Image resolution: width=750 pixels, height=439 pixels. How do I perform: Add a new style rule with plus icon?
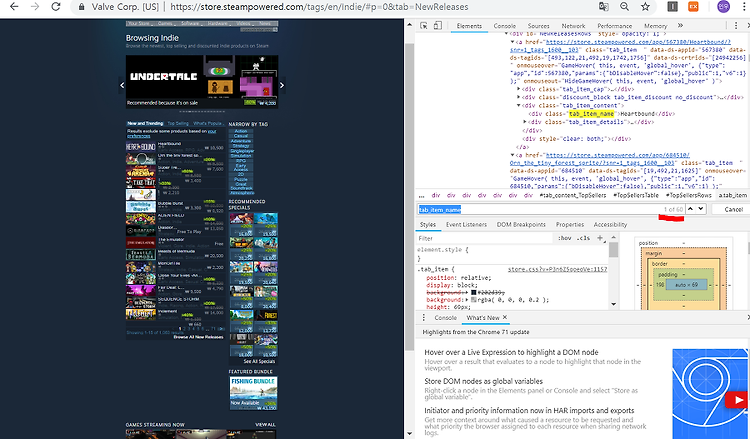tap(600, 238)
